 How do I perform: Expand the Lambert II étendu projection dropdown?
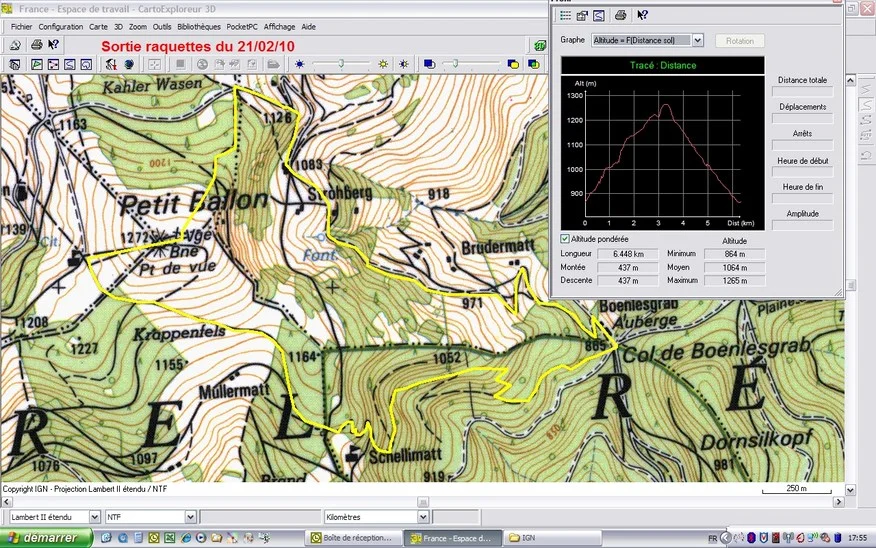[x=94, y=517]
